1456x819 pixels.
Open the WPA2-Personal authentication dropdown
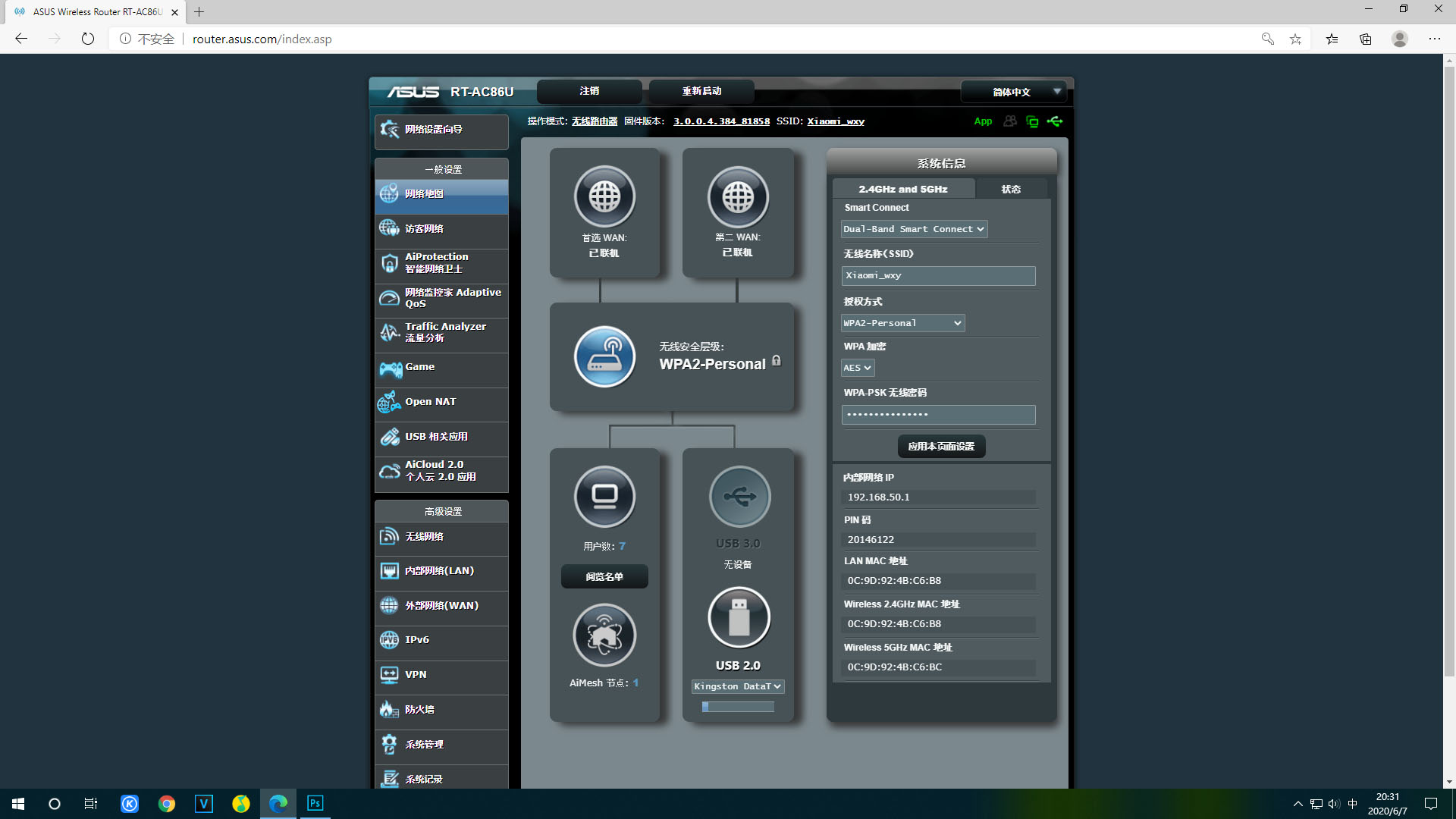902,323
